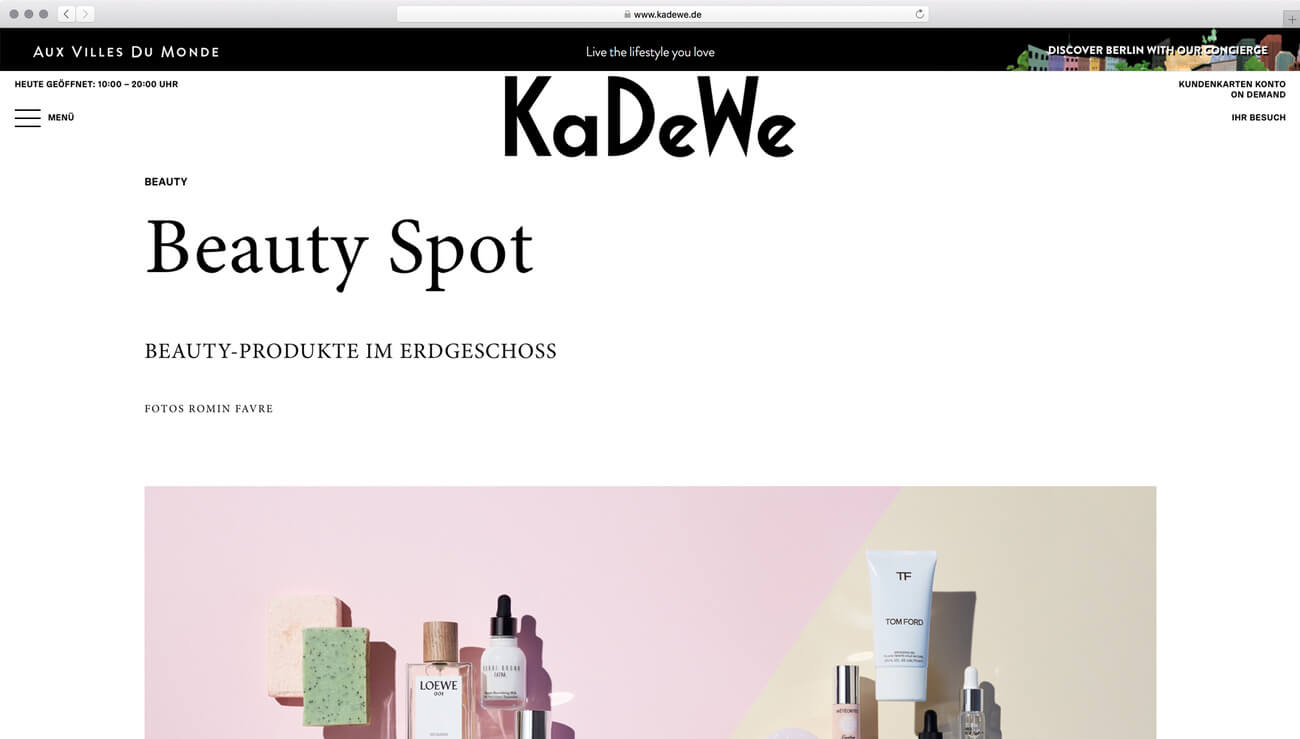Click the www.kadewe.de address field
Screen dimensions: 1300x739
click(662, 14)
